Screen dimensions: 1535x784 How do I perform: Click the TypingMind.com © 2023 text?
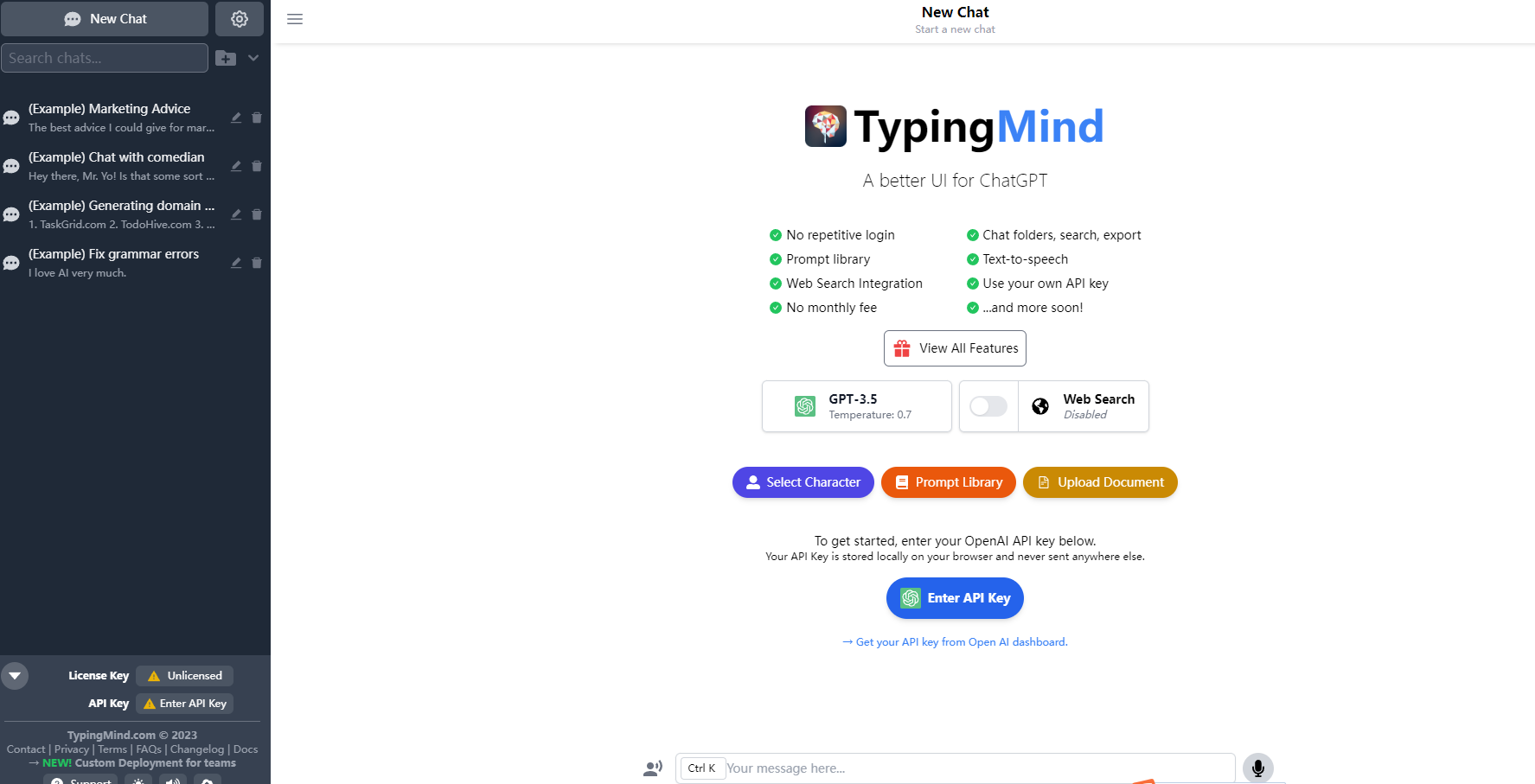point(132,736)
